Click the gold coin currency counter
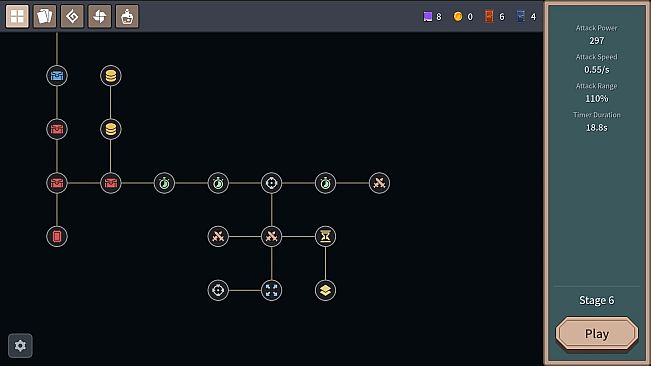Screen dimensions: 651x366 463,17
